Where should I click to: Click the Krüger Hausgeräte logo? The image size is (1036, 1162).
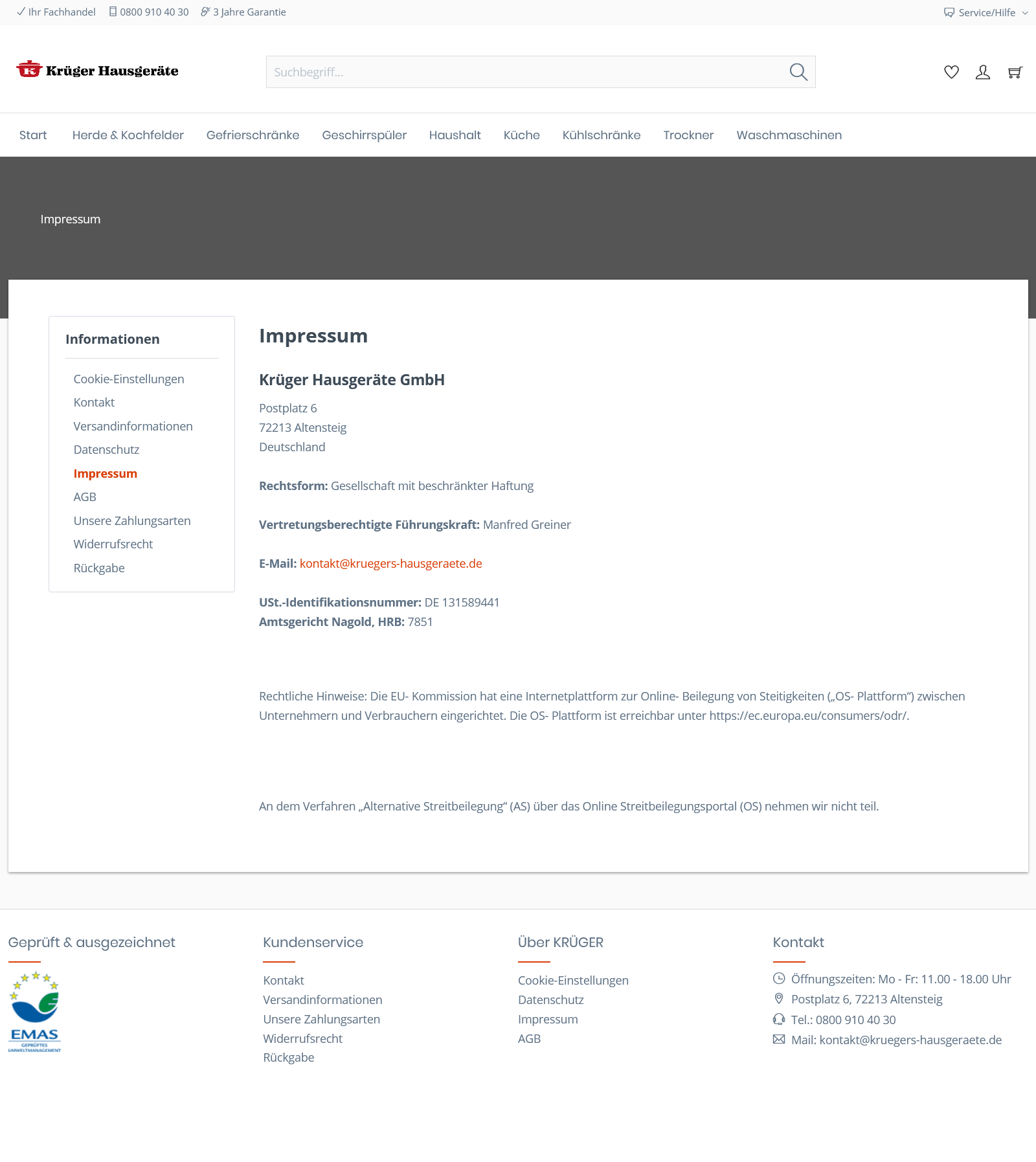tap(97, 69)
